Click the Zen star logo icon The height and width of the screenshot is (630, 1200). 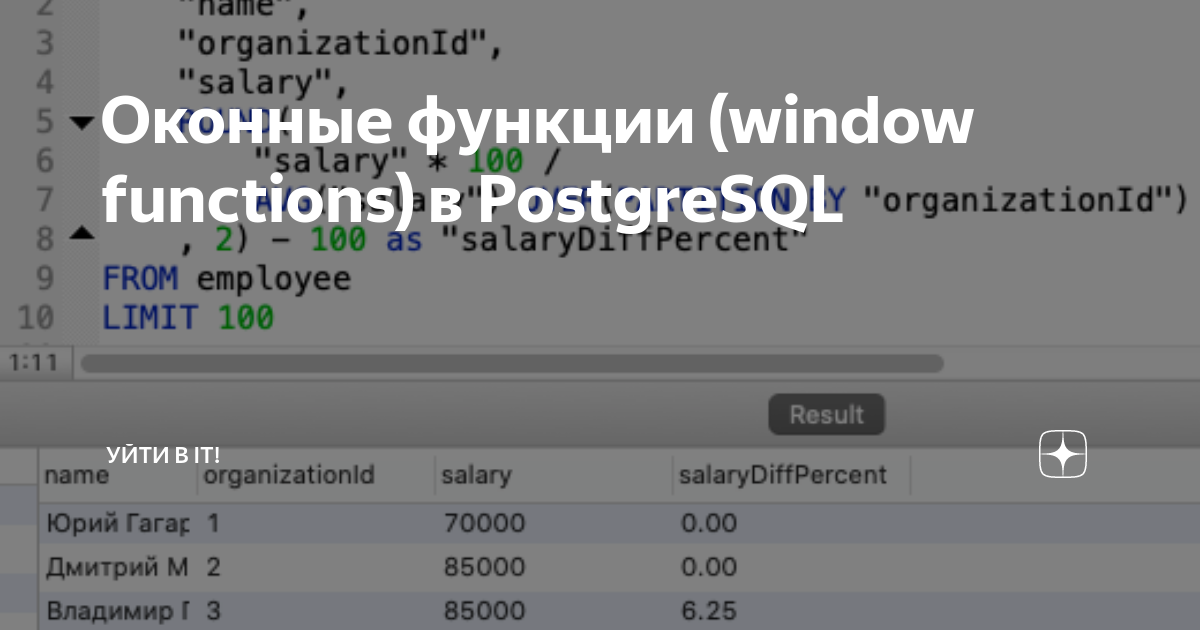pyautogui.click(x=1062, y=455)
